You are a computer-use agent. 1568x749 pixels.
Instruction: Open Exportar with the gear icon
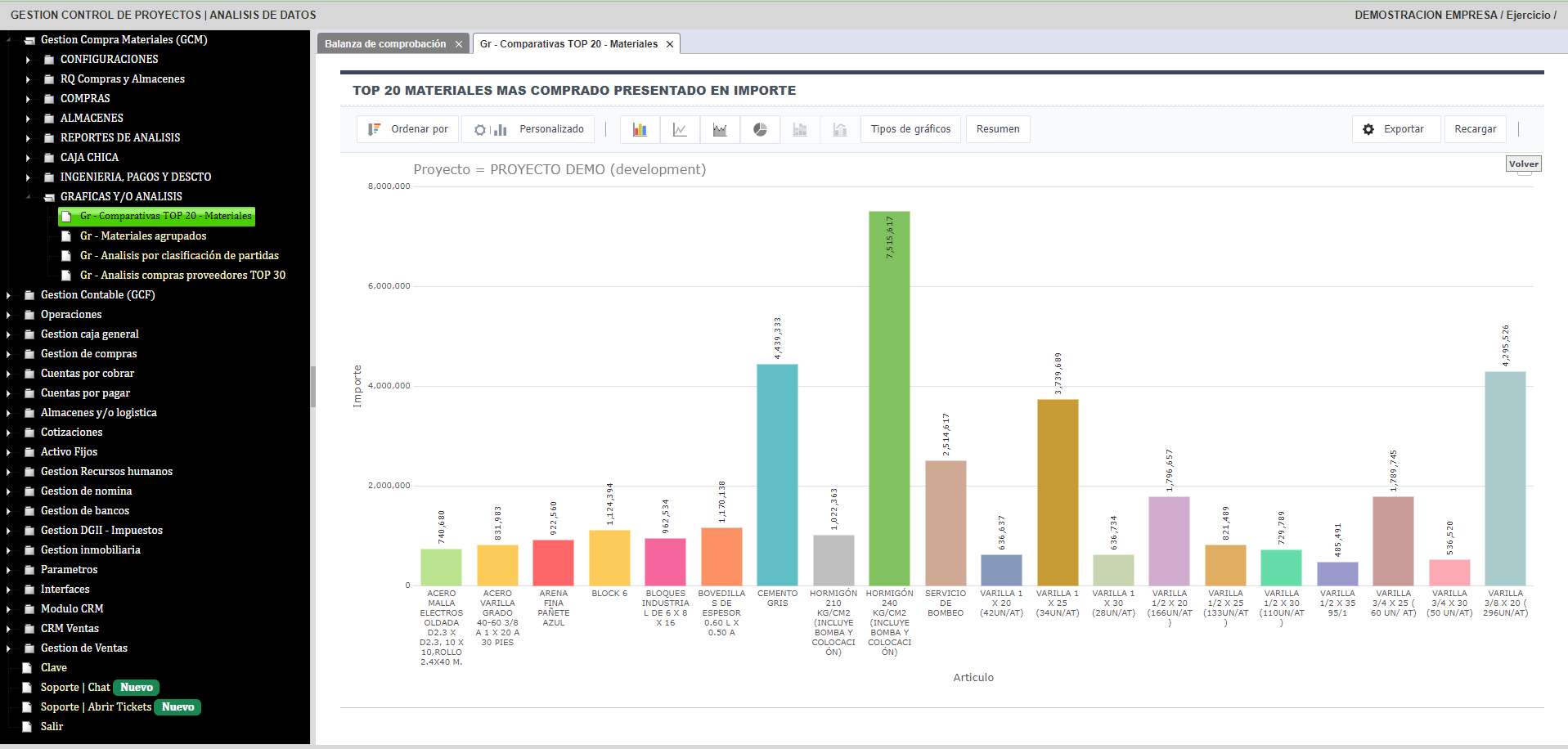click(x=1395, y=129)
